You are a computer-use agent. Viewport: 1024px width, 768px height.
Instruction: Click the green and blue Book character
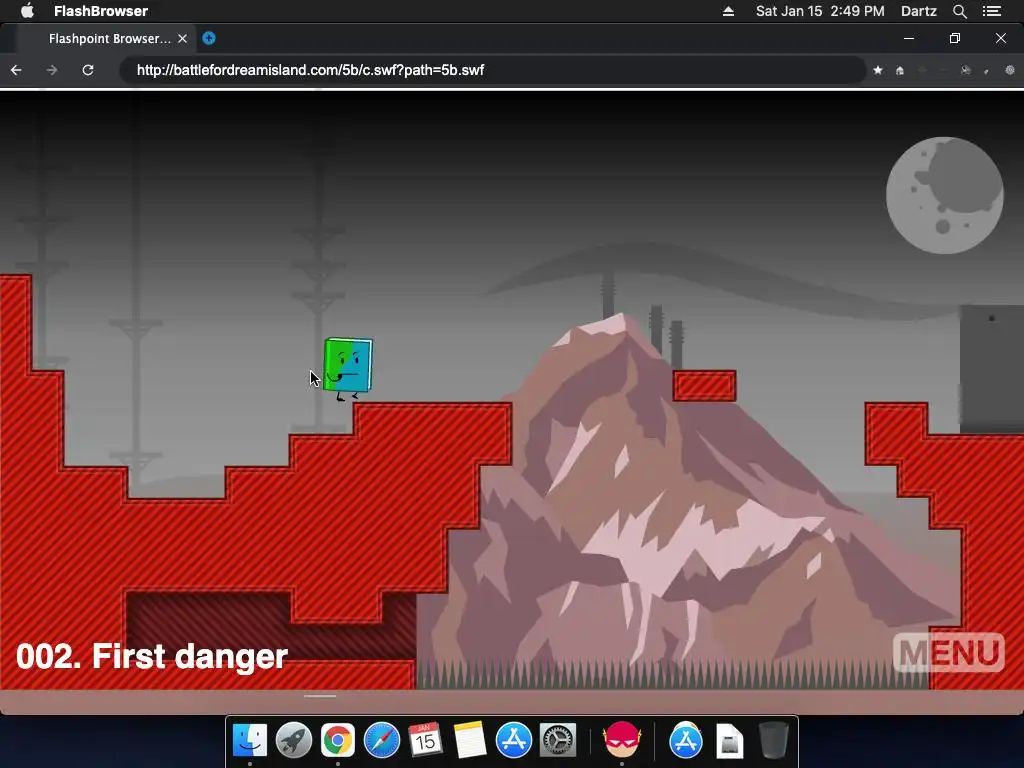point(348,368)
